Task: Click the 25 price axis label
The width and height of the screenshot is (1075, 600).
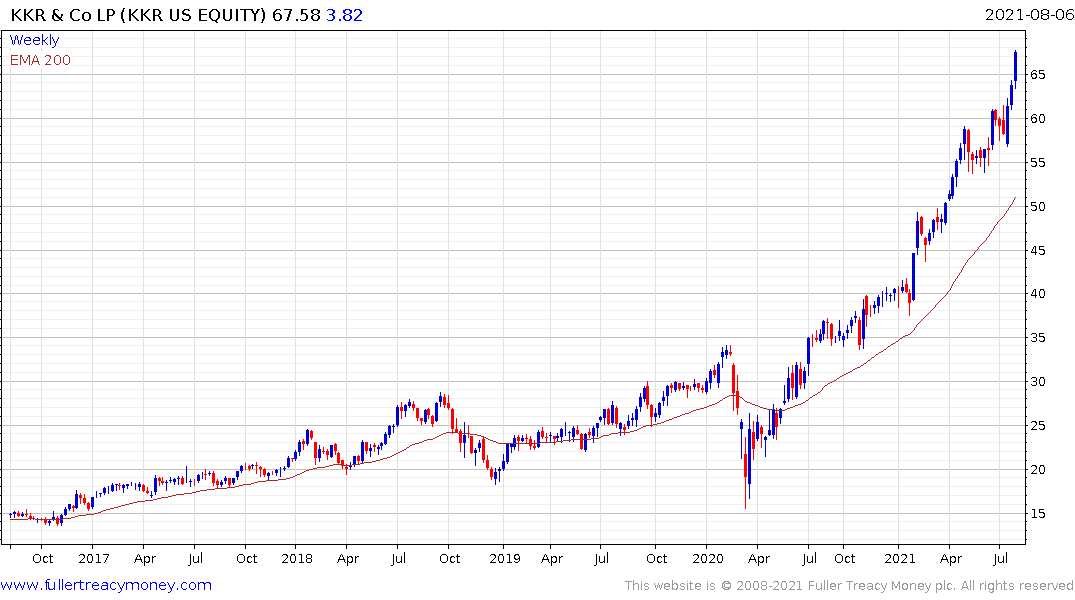Action: (x=1037, y=425)
